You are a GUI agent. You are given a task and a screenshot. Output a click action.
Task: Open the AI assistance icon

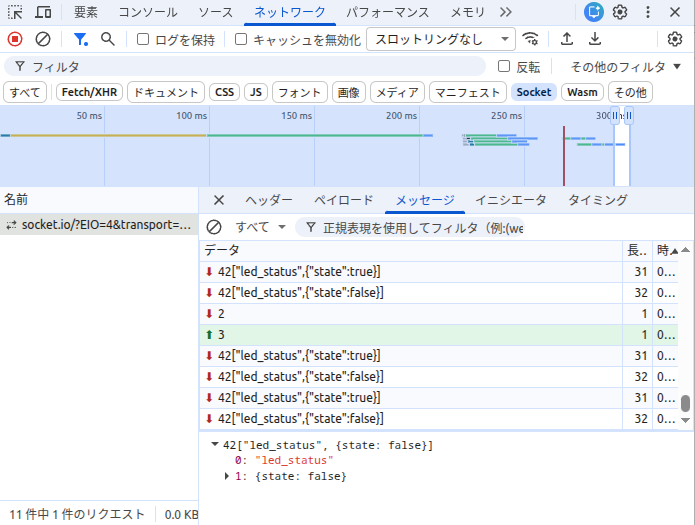coord(593,12)
